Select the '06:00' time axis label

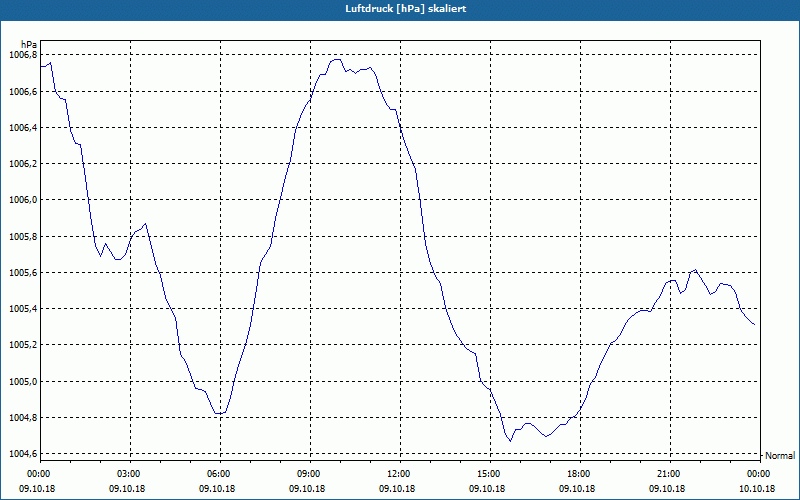pyautogui.click(x=218, y=473)
